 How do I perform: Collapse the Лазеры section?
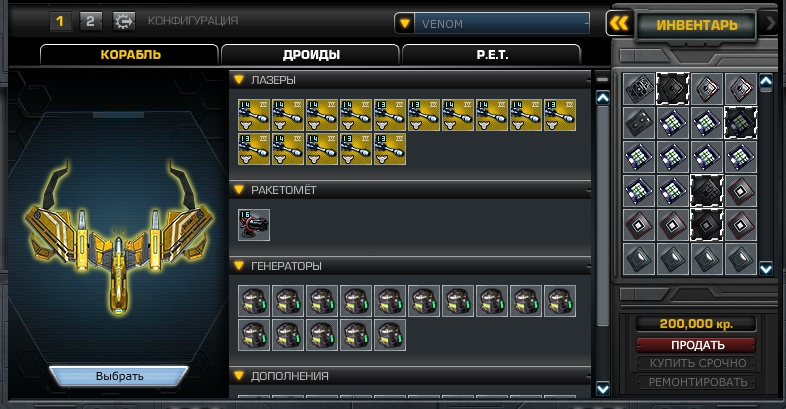[239, 80]
